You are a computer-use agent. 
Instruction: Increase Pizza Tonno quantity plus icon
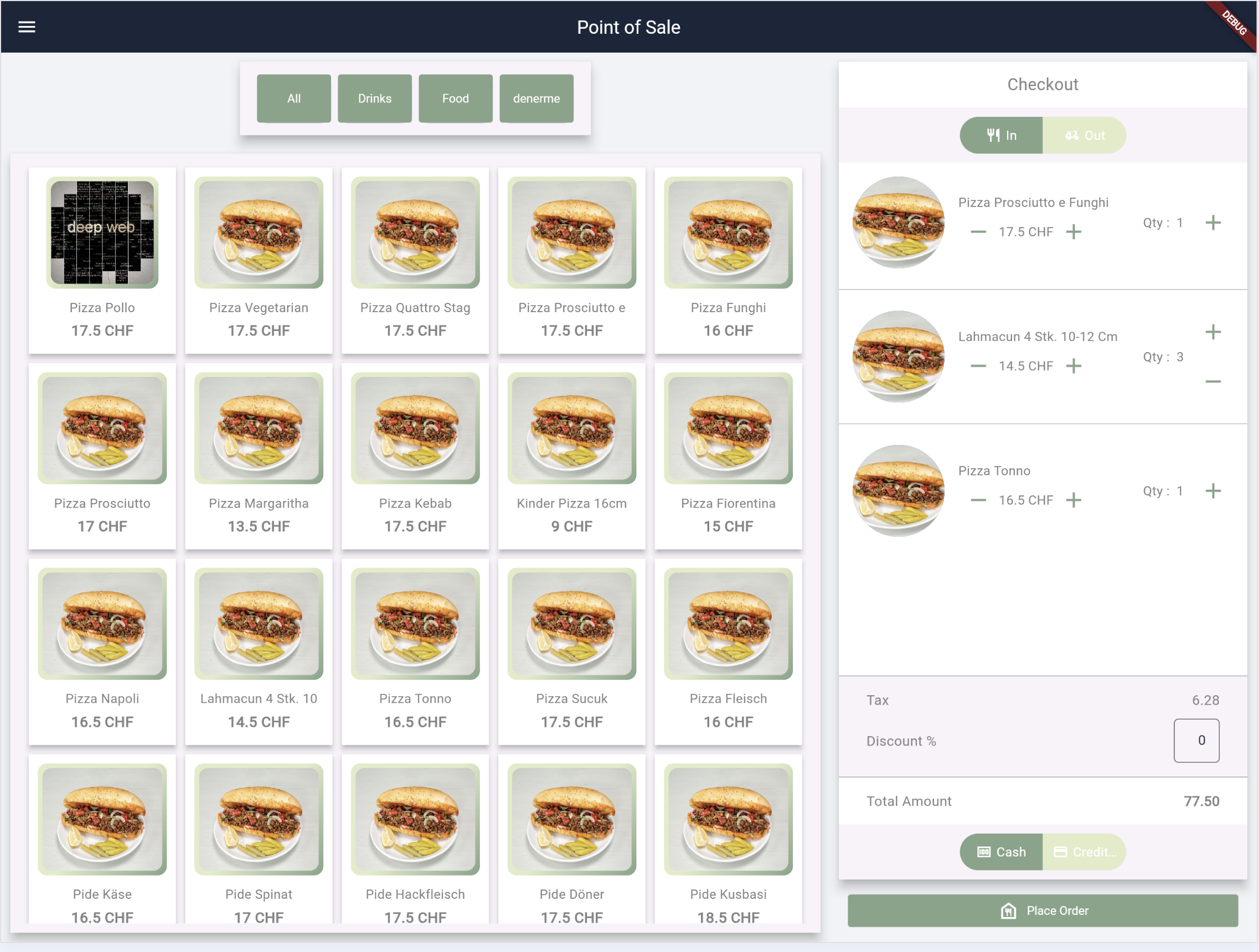(x=1212, y=490)
